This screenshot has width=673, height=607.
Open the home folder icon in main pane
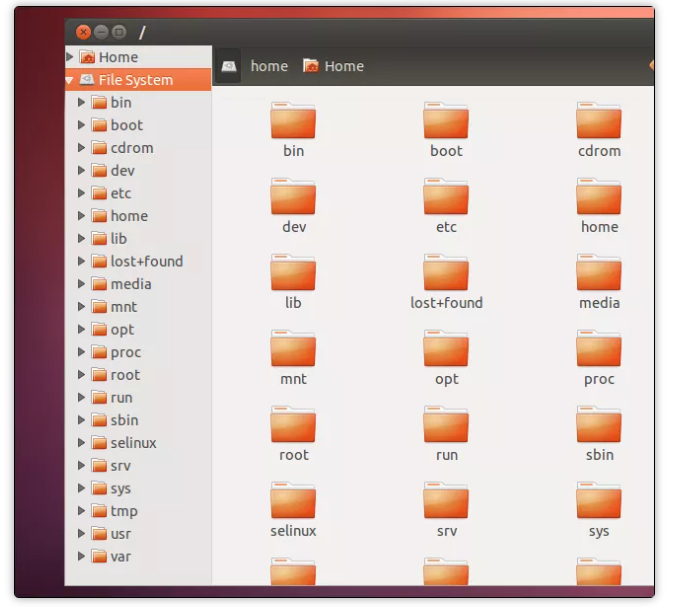tap(599, 197)
